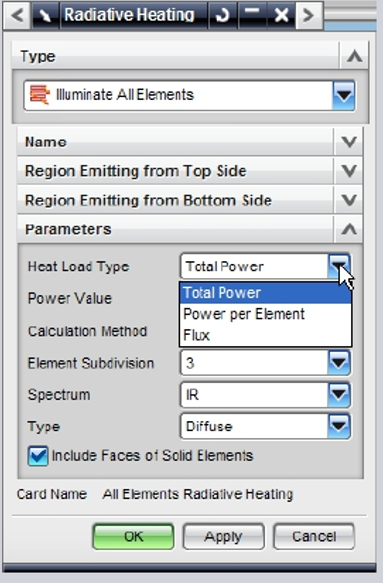The width and height of the screenshot is (383, 583).
Task: Click the pin icon beside Radiative Heating title
Action: 45,15
